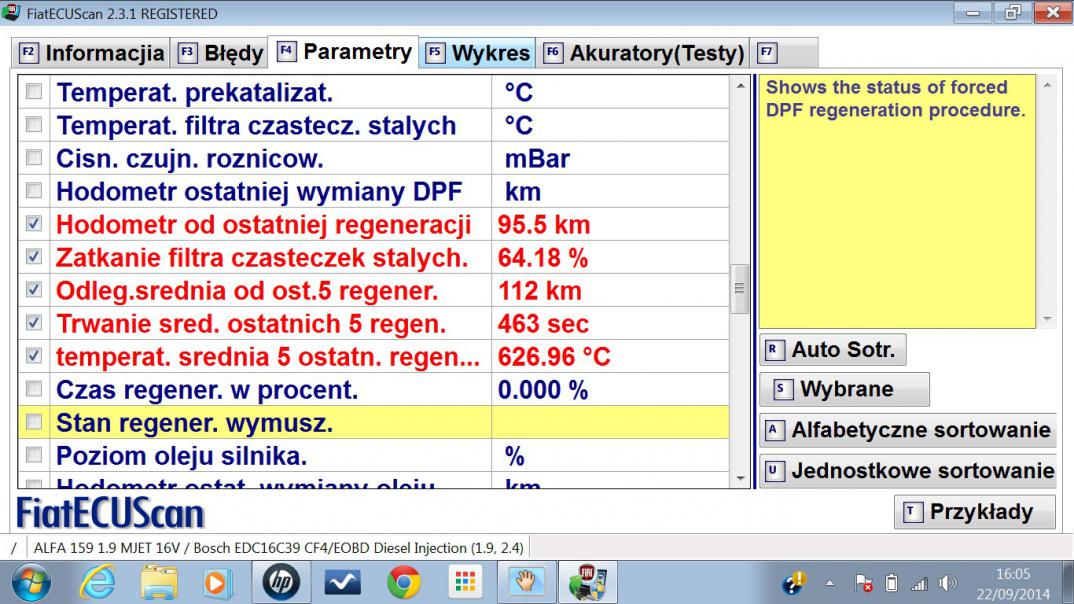Apply Jednostkowe sortowanie button

pos(908,471)
